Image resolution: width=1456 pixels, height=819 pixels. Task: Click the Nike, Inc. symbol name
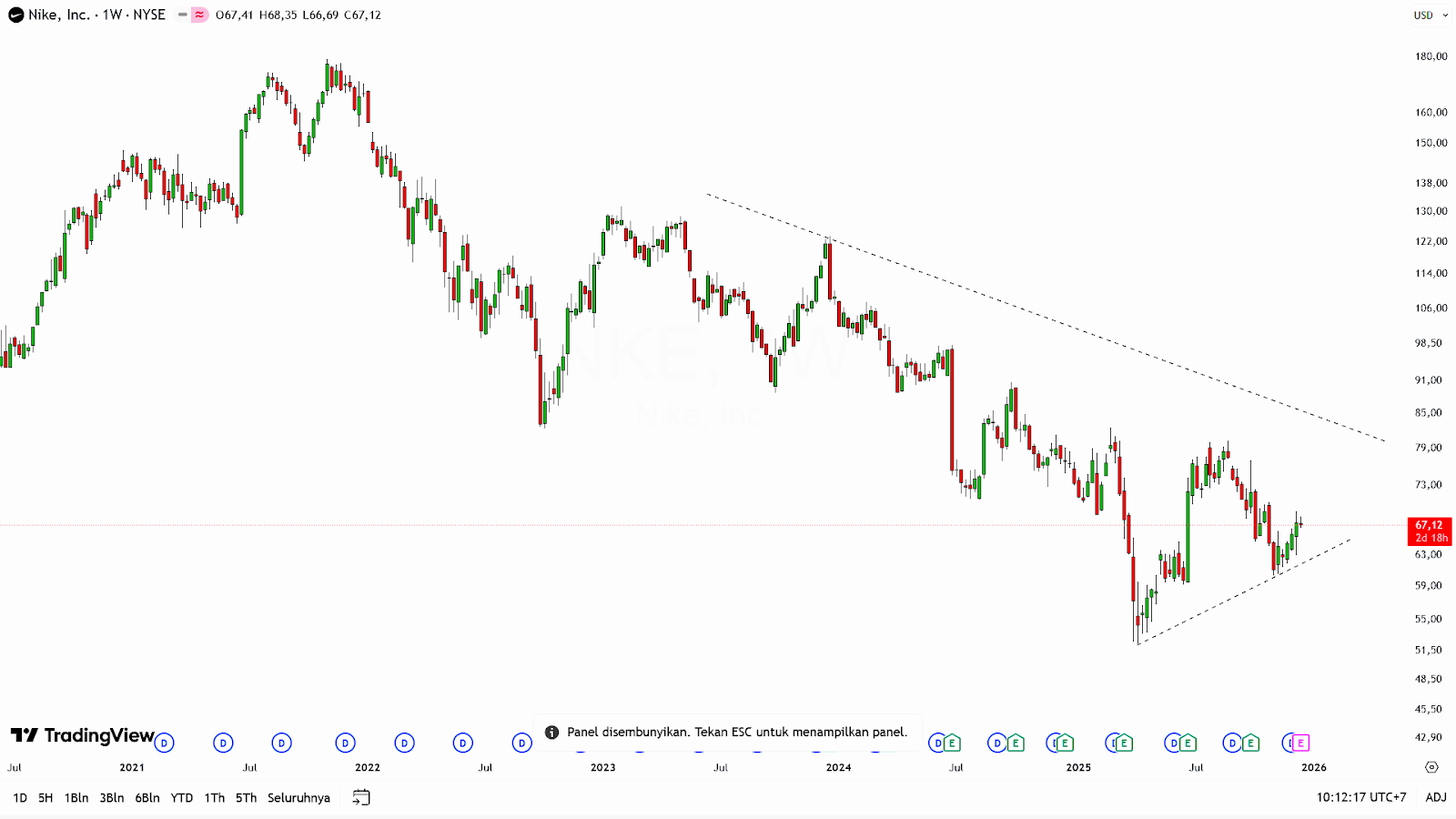pos(57,15)
